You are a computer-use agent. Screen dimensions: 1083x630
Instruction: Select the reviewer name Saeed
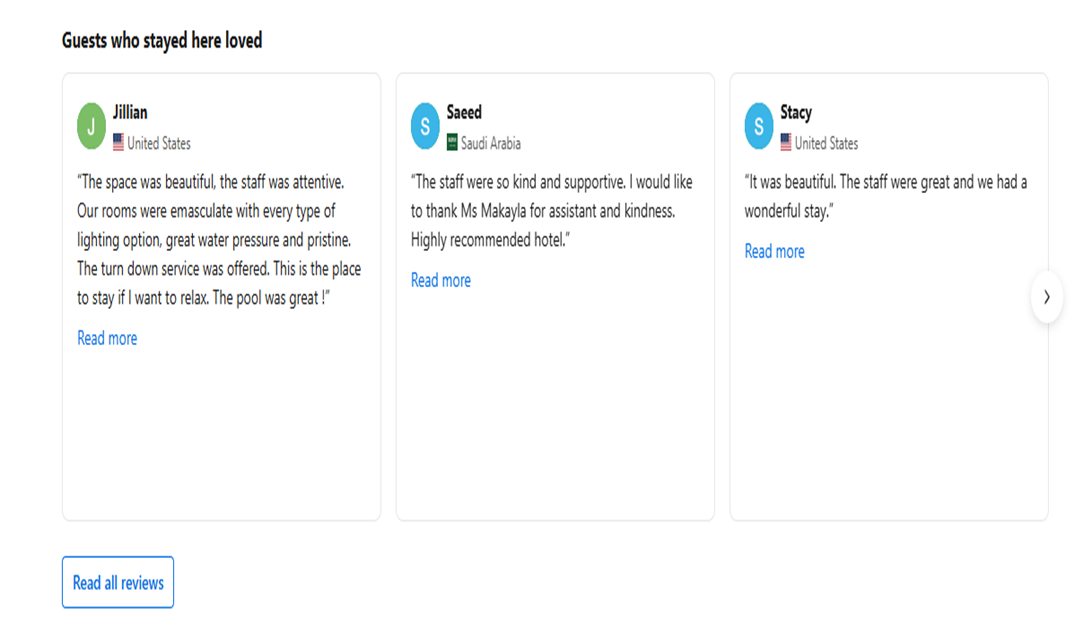[464, 112]
